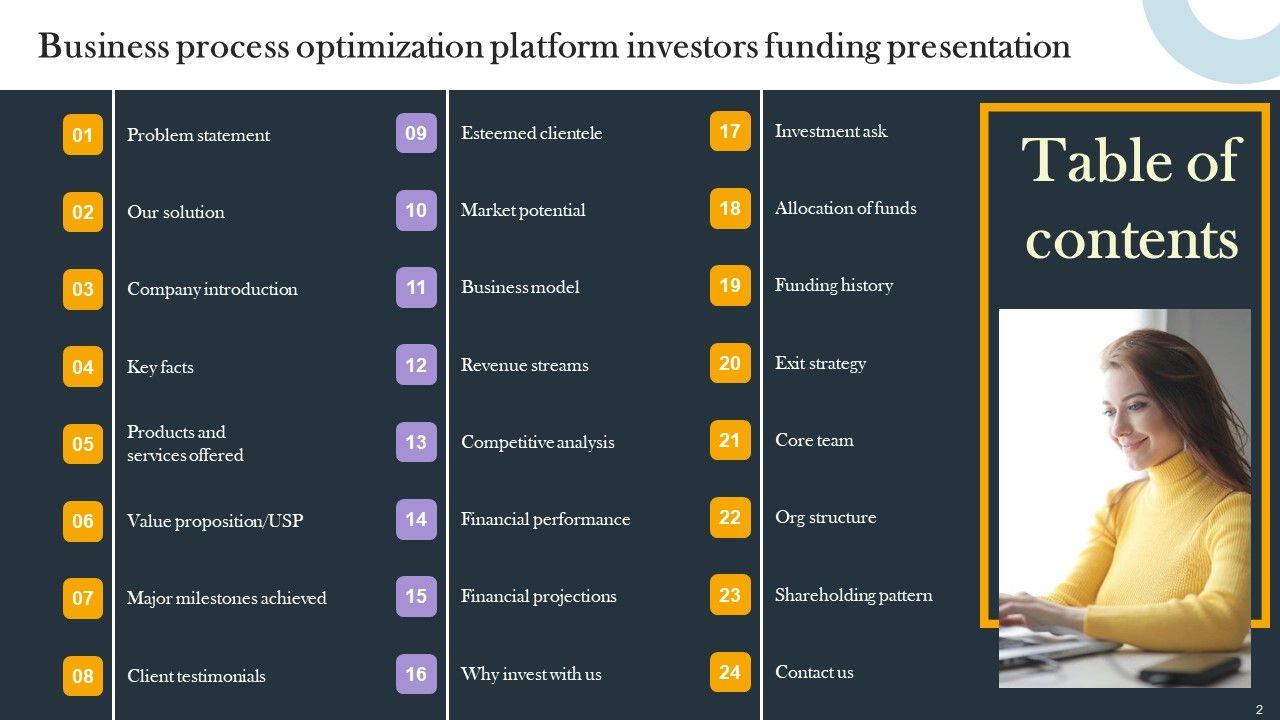1280x720 pixels.
Task: Jump to Market potential section
Action: (523, 210)
